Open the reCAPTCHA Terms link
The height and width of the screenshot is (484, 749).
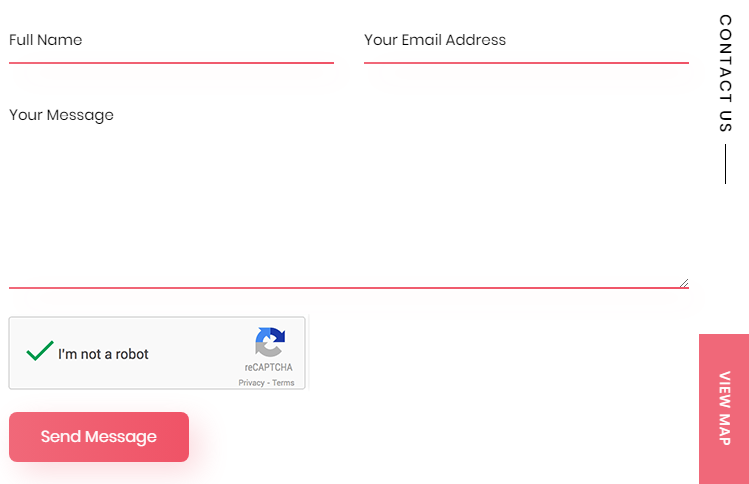[283, 383]
